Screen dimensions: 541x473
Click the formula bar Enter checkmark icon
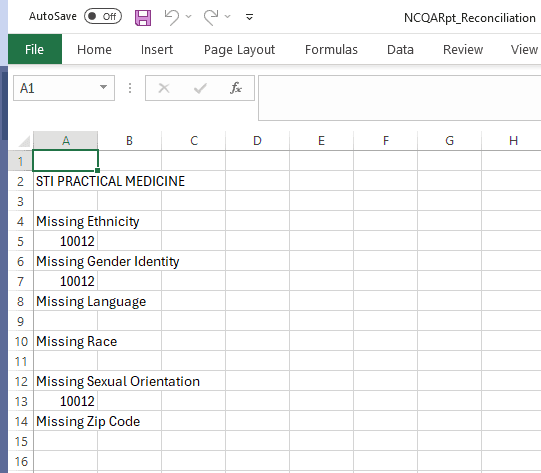pos(200,88)
